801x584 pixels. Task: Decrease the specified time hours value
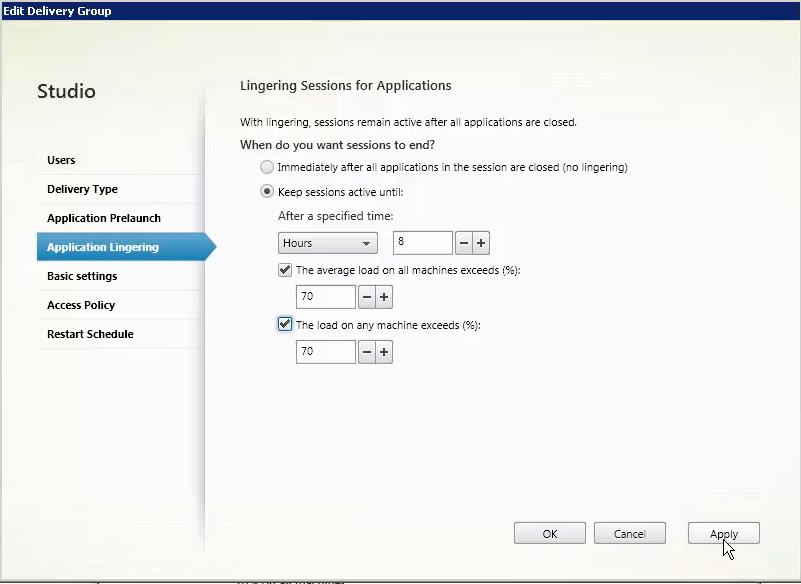[x=463, y=243]
